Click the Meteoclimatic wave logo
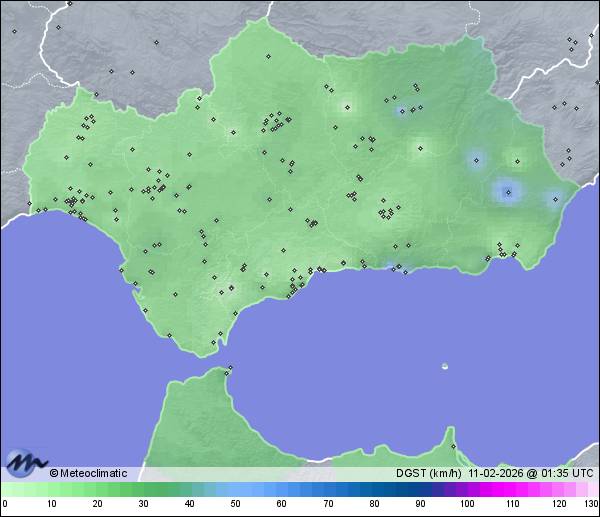This screenshot has width=600, height=517. pos(26,462)
